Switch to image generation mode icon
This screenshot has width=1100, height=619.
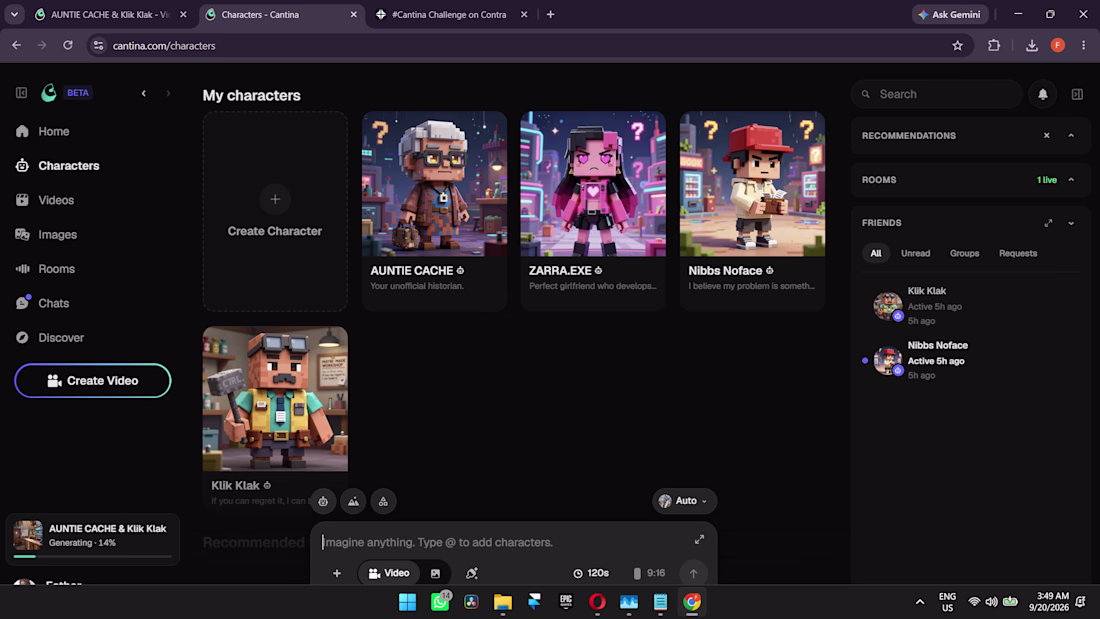pos(435,573)
